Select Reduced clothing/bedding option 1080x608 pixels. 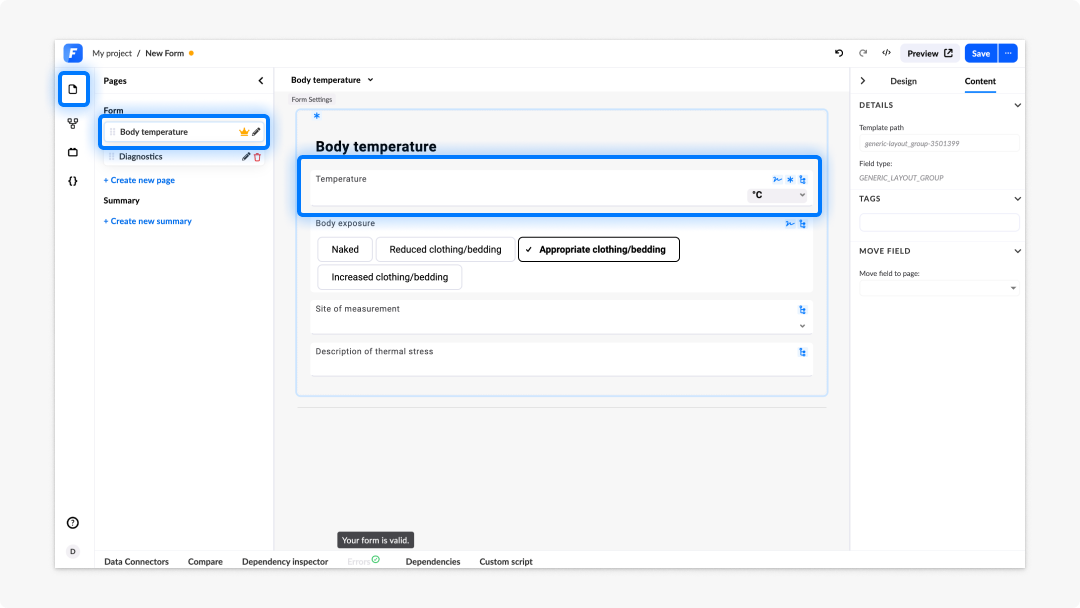[x=446, y=249]
